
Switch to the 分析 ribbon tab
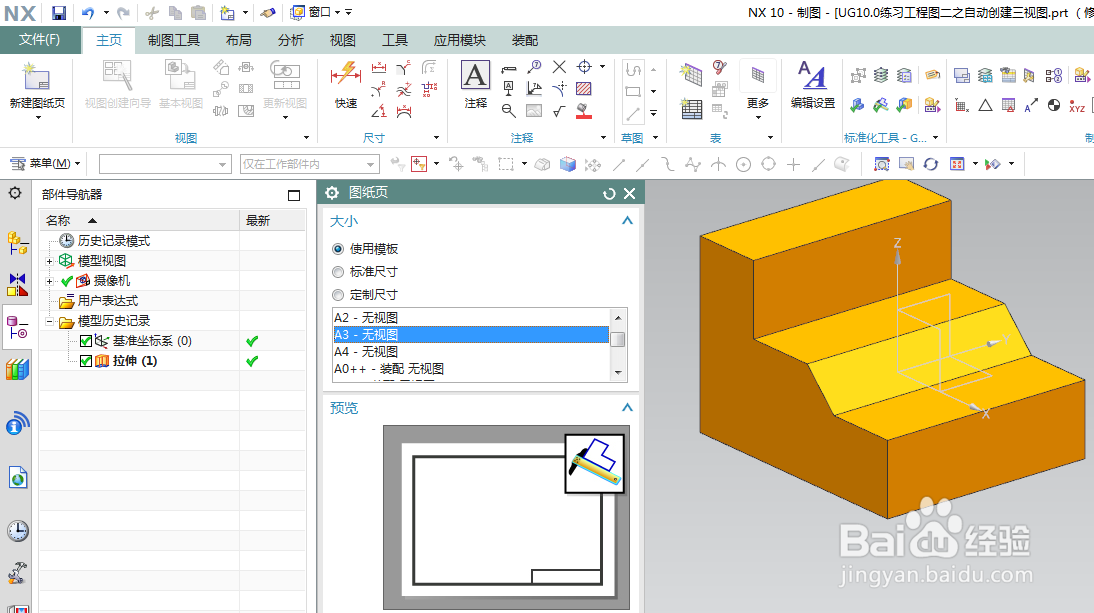click(x=291, y=40)
